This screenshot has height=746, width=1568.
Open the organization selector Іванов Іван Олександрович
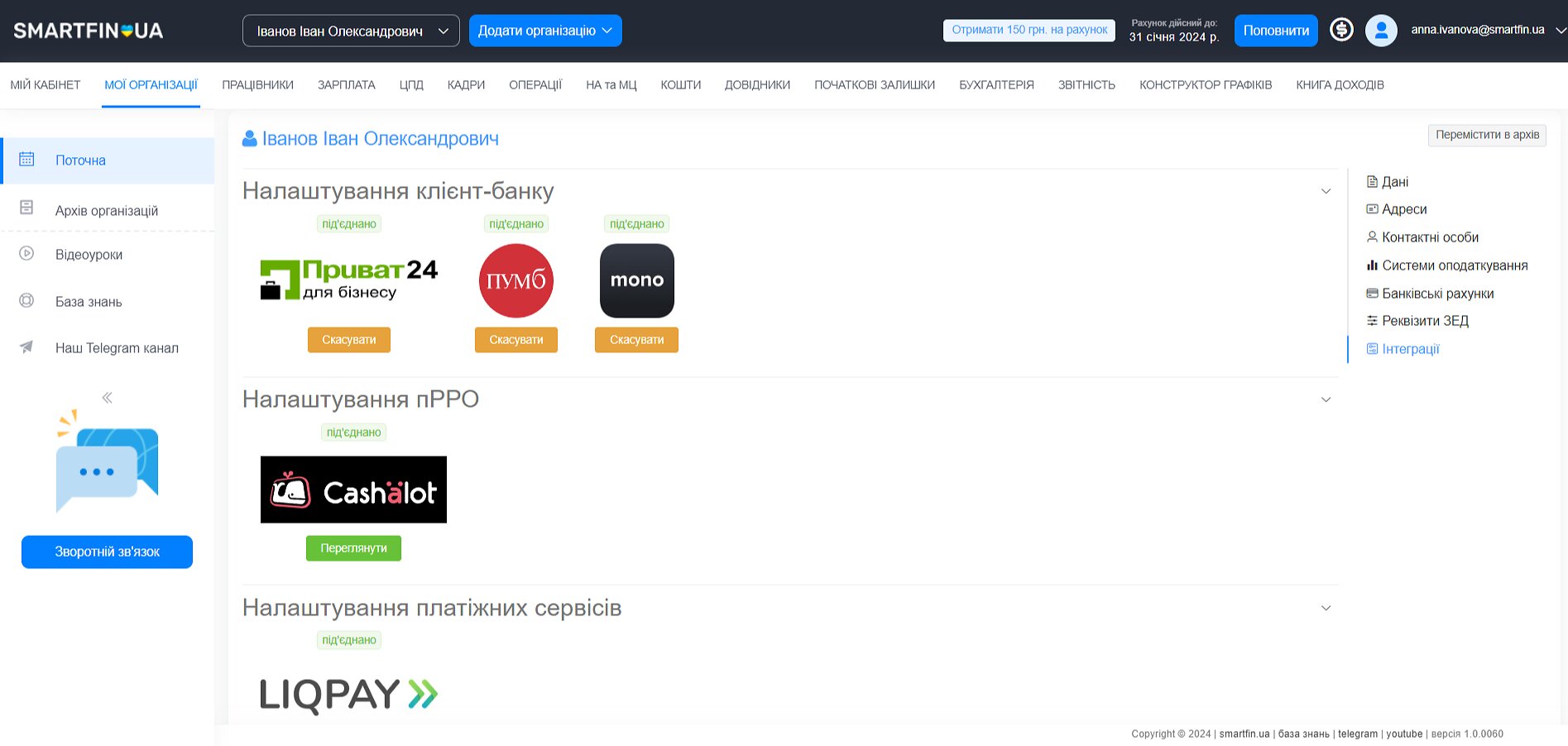tap(351, 31)
